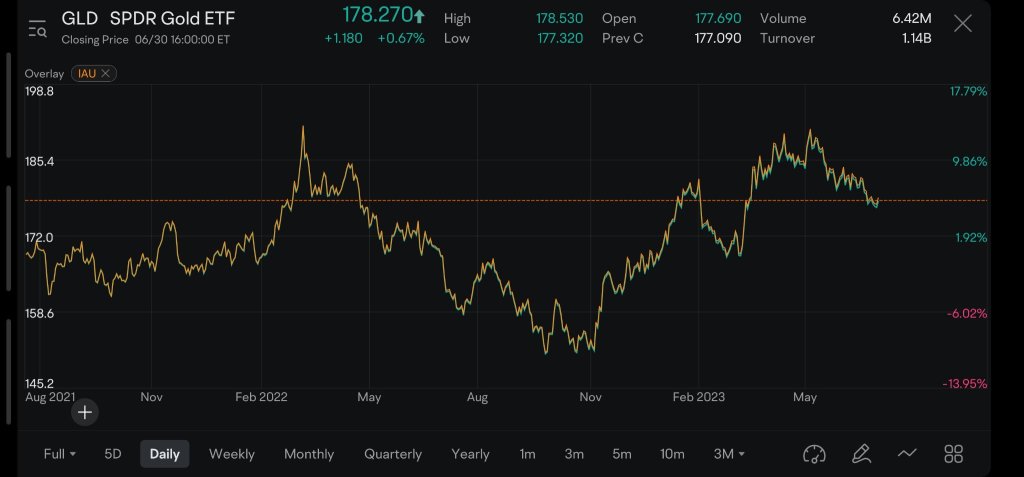Click the 172.0 price axis label
Viewport: 1024px width, 477px height.
point(39,237)
